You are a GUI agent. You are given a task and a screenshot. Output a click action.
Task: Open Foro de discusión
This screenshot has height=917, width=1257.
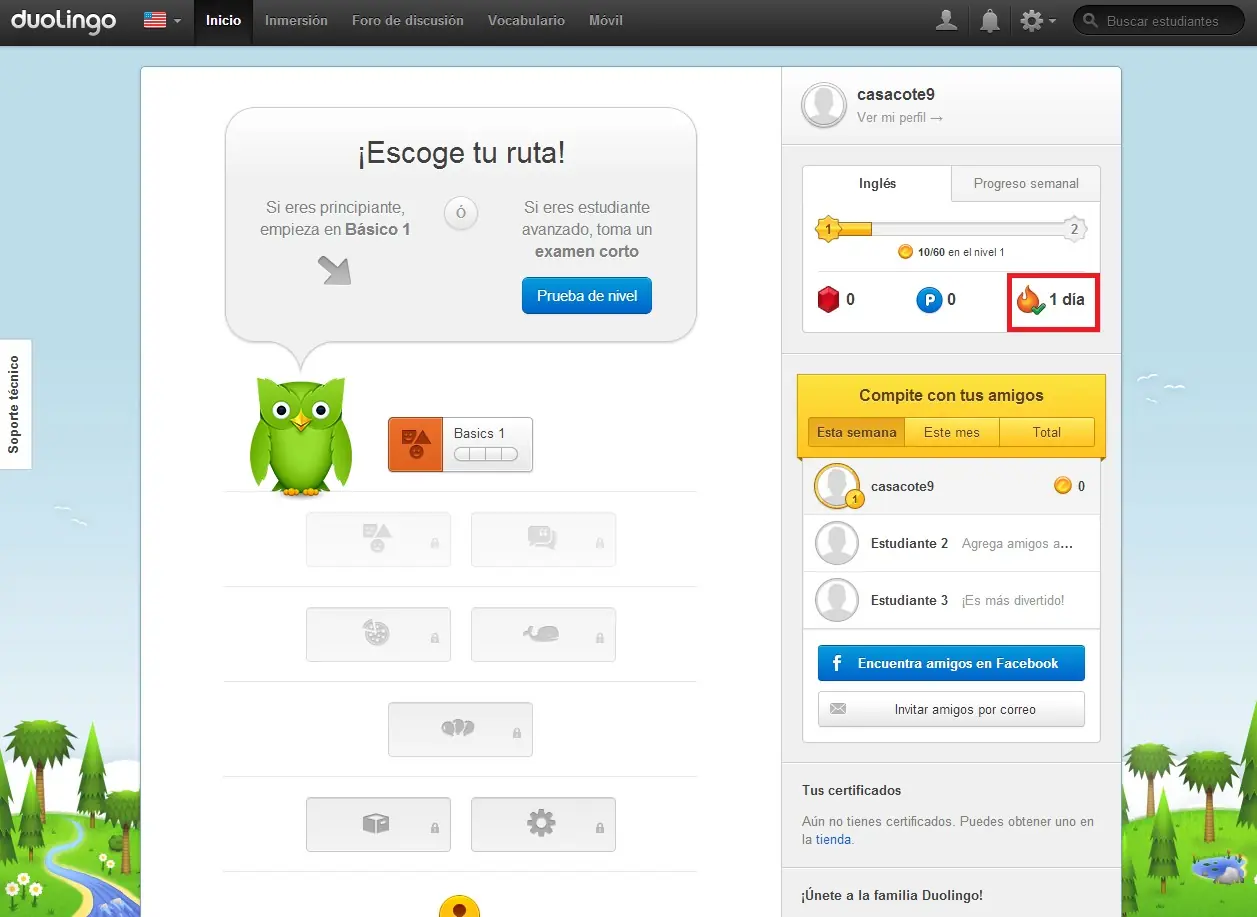pos(408,21)
